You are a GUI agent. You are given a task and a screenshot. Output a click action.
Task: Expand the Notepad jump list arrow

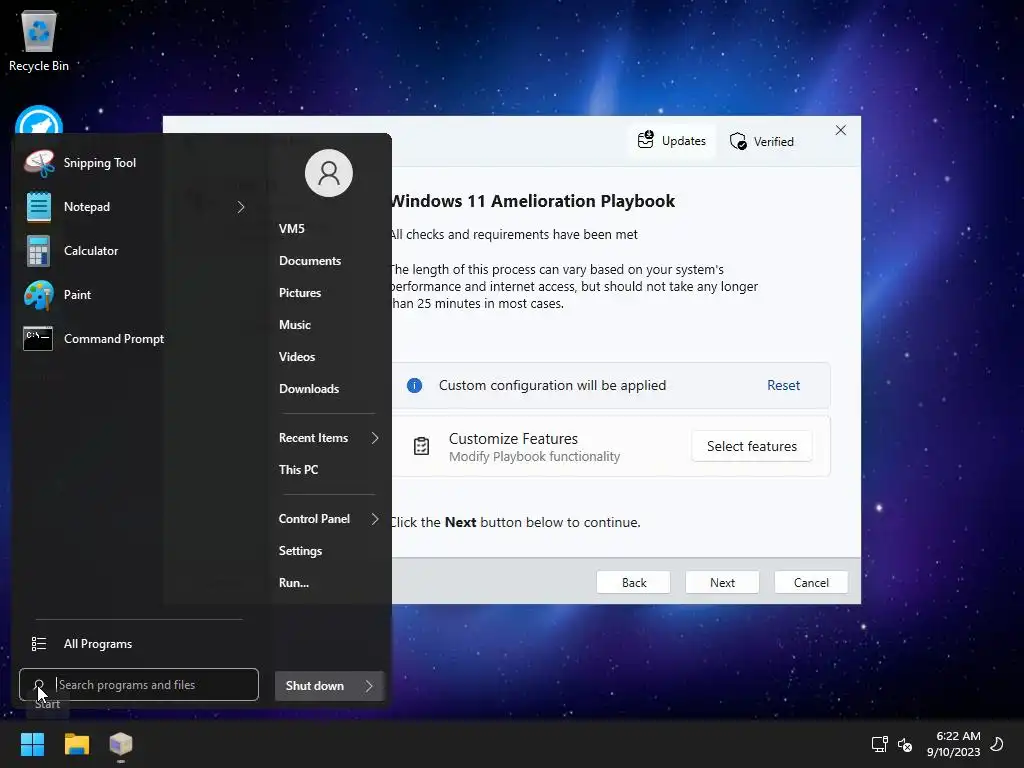tap(241, 207)
